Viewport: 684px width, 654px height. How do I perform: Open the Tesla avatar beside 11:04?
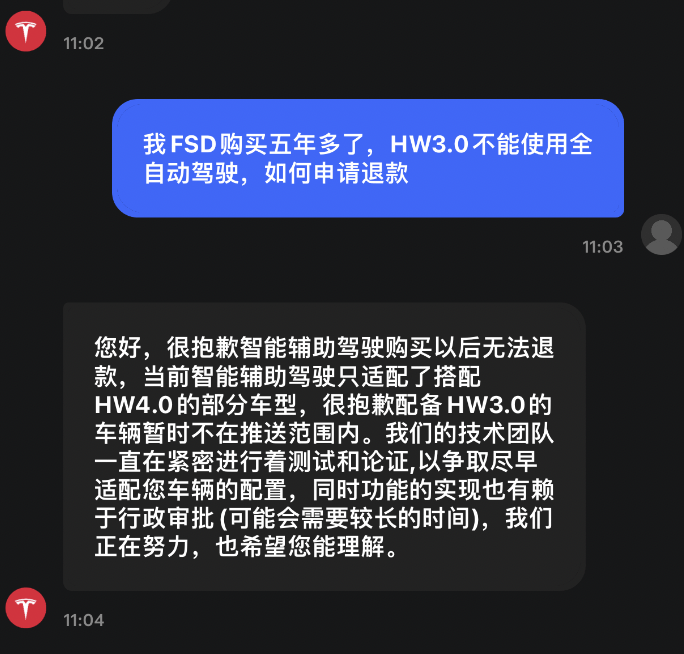point(26,608)
